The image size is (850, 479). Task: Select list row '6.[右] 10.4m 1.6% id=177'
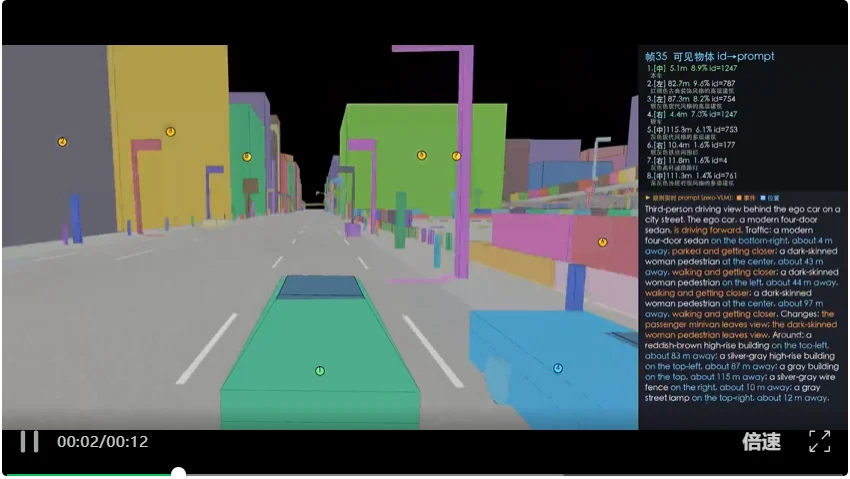click(691, 145)
